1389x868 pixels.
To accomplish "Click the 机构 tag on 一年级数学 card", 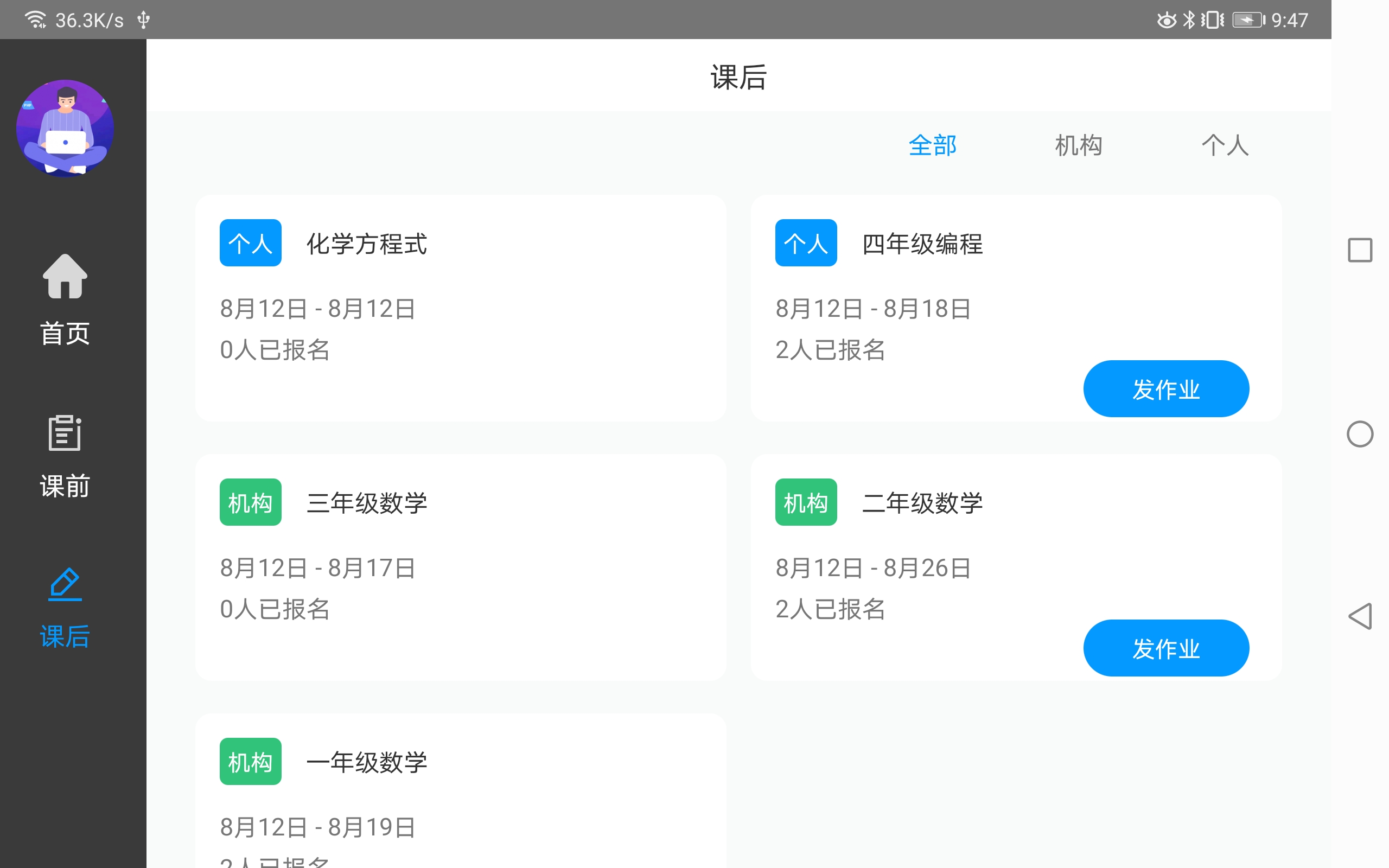I will pos(250,762).
